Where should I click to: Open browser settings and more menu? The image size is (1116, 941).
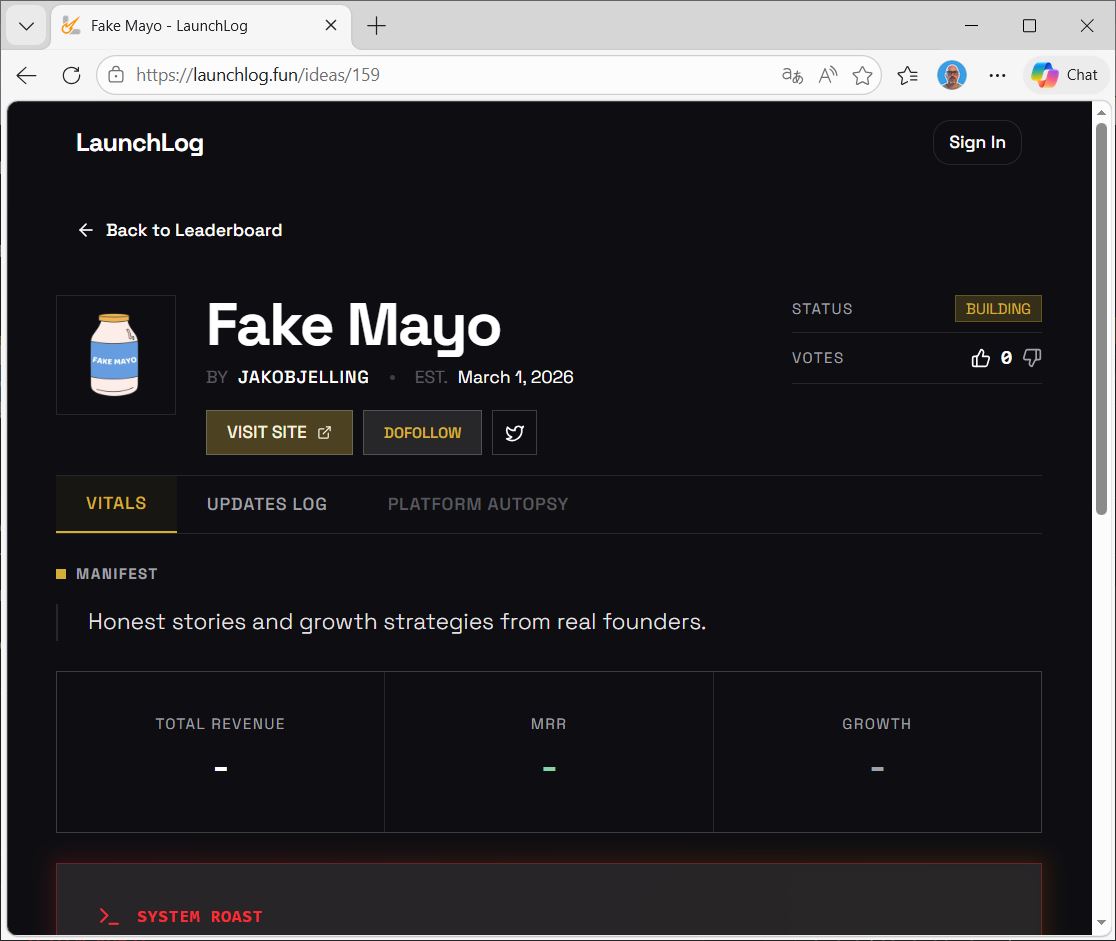997,75
